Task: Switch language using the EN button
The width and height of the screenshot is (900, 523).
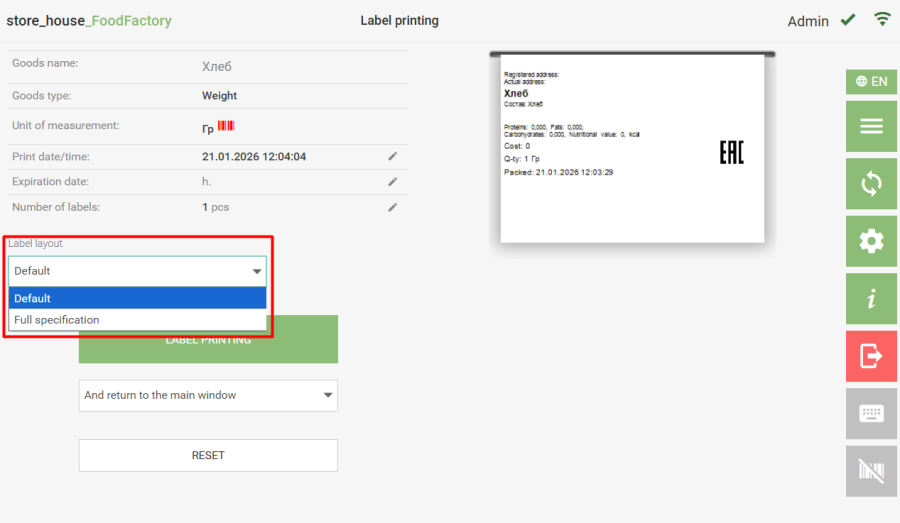Action: (871, 82)
